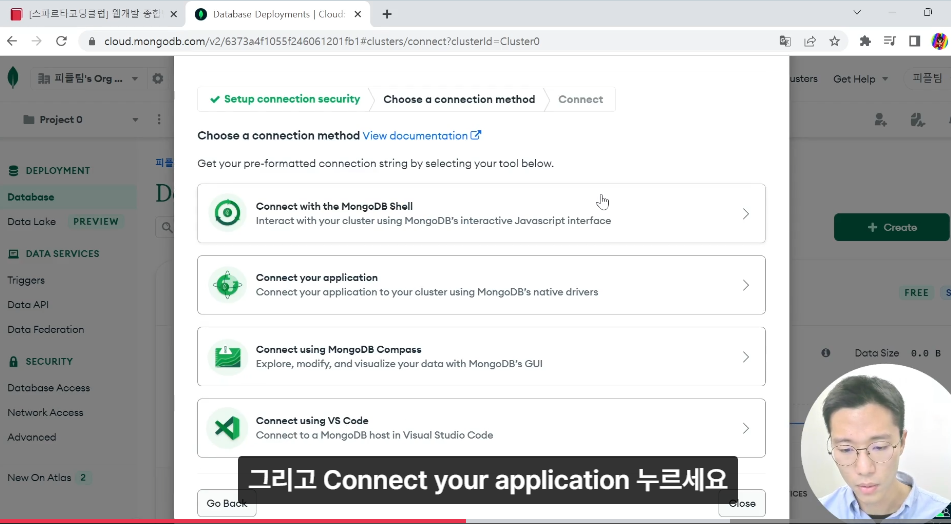Open Data API in sidebar
The width and height of the screenshot is (951, 524).
pos(28,304)
